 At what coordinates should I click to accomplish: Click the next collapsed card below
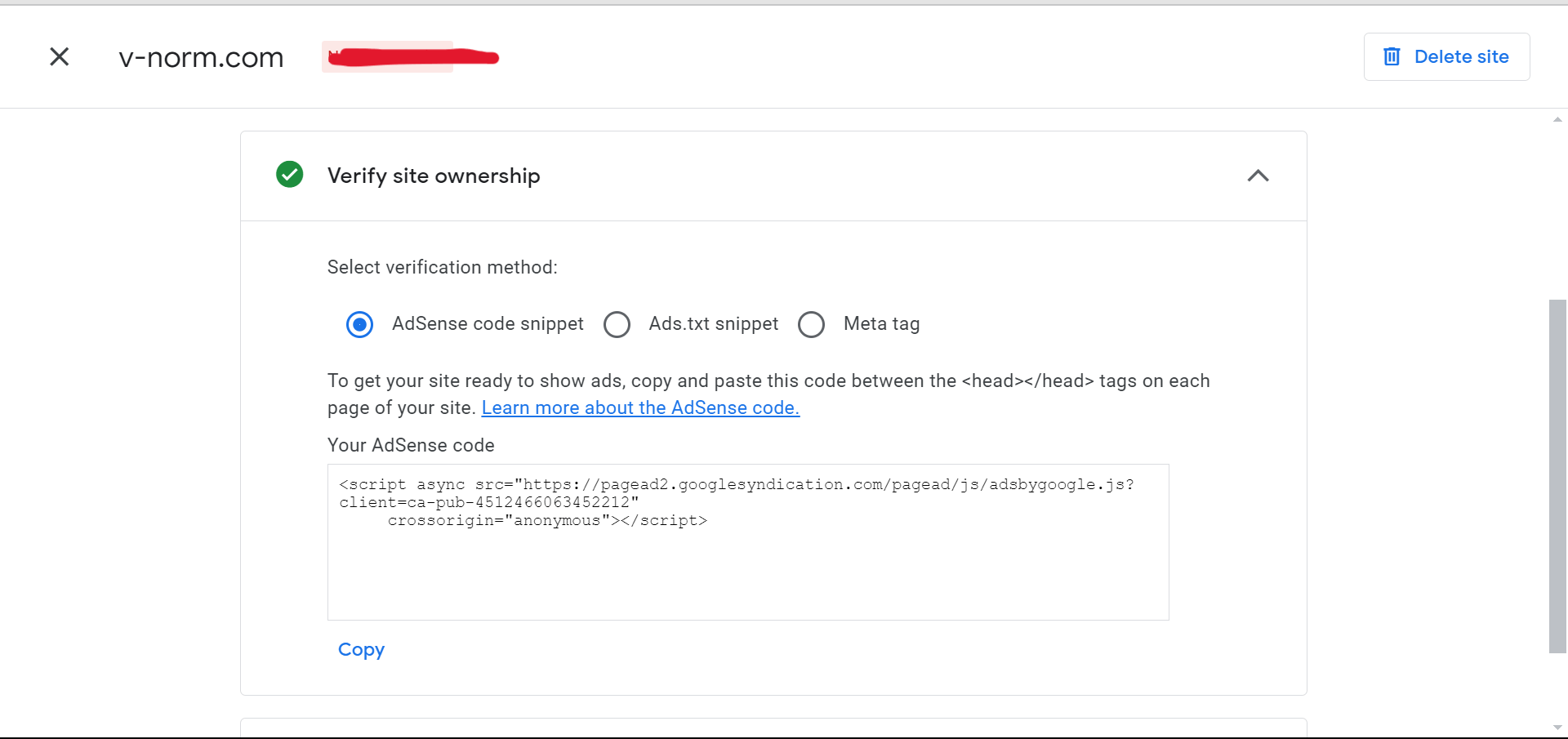click(x=773, y=728)
